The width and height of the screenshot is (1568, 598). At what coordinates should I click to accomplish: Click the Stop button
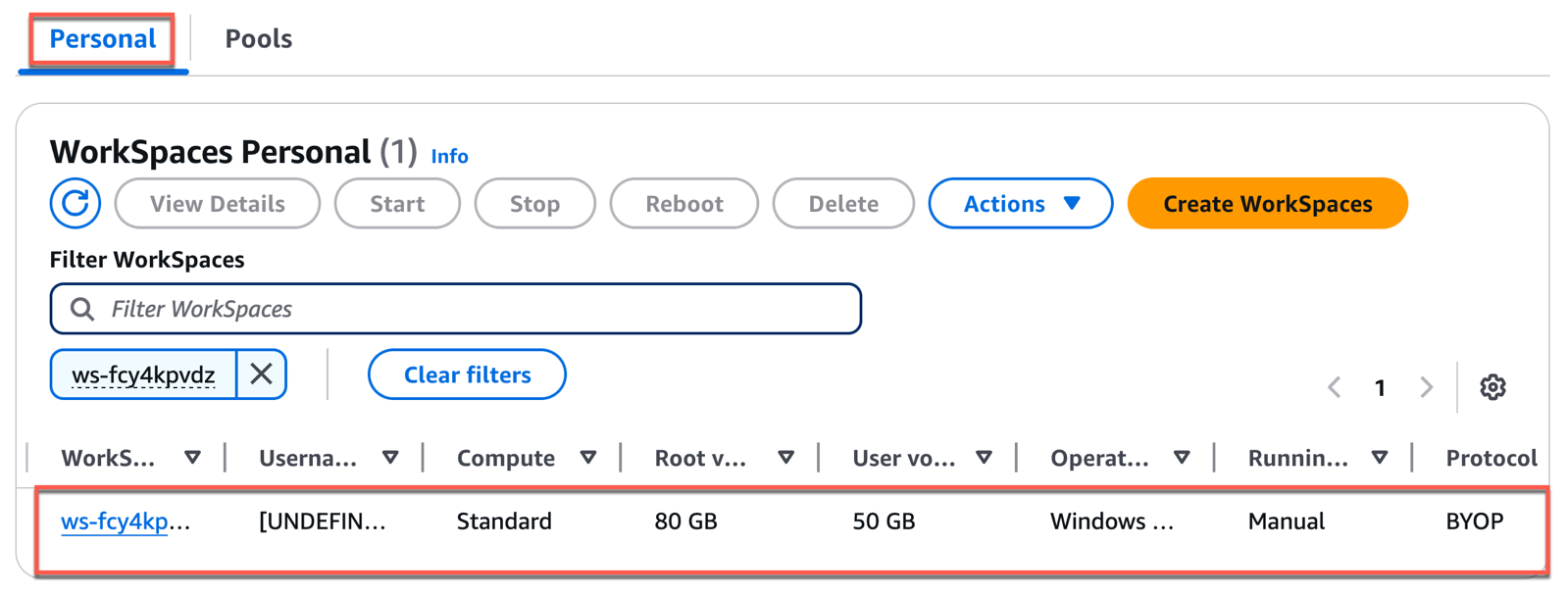(534, 203)
